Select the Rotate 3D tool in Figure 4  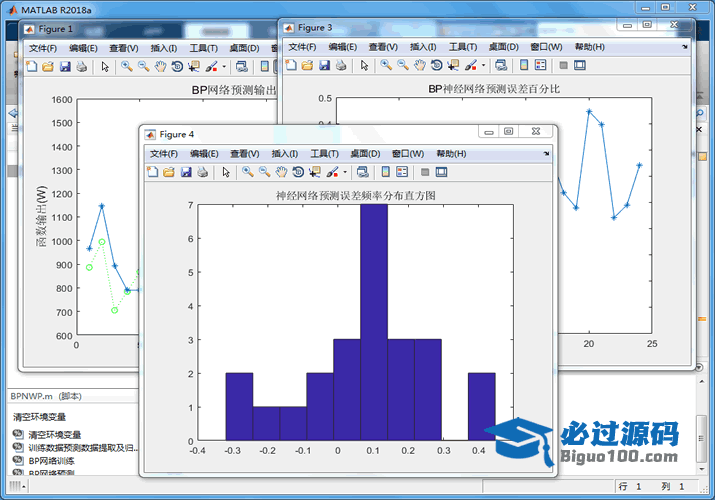[x=298, y=172]
